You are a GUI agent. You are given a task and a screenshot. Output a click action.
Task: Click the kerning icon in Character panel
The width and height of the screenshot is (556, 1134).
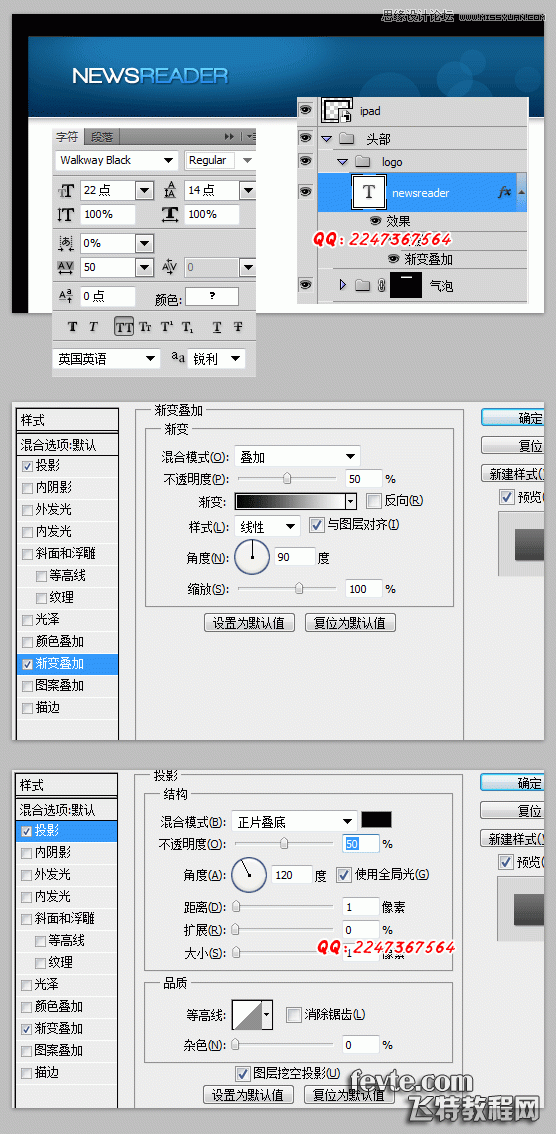(x=171, y=267)
